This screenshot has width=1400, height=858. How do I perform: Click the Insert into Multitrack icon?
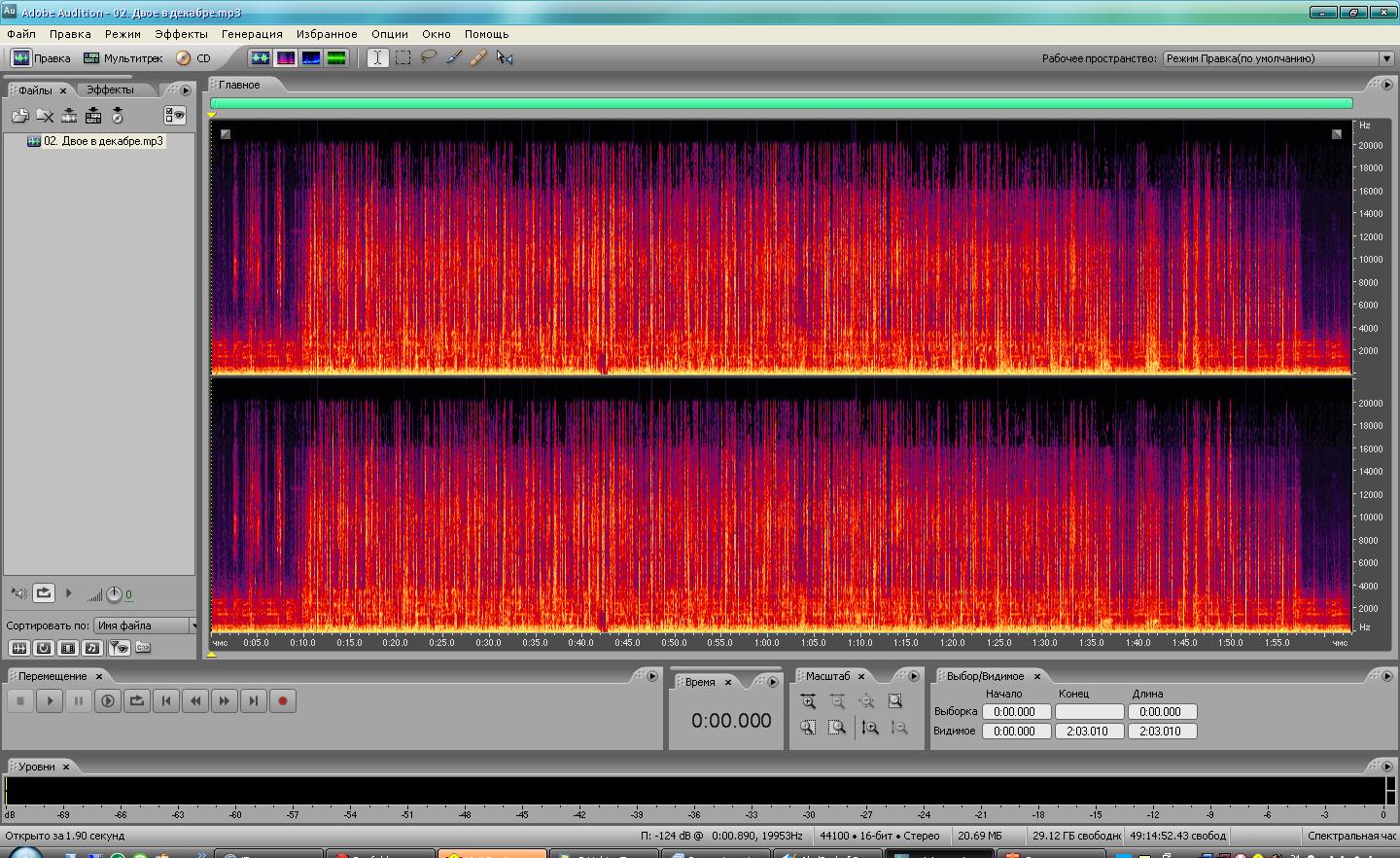click(x=93, y=116)
